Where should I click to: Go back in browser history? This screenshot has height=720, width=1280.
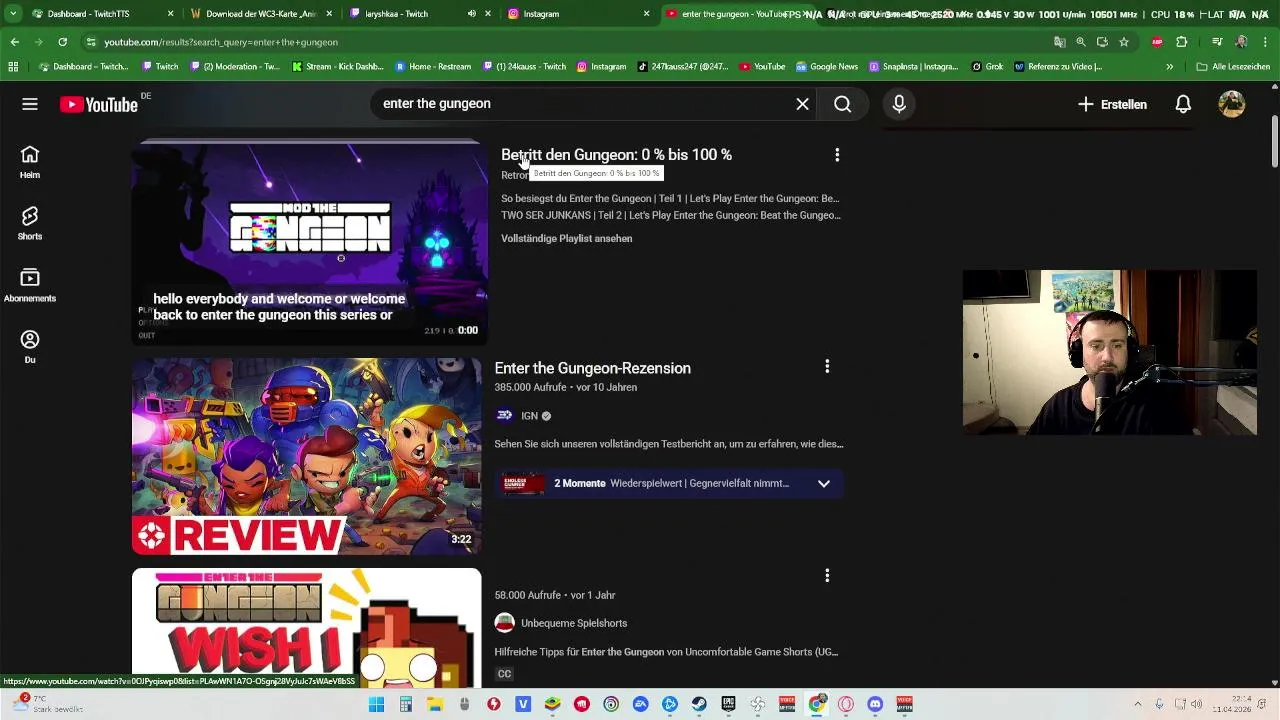coord(14,42)
